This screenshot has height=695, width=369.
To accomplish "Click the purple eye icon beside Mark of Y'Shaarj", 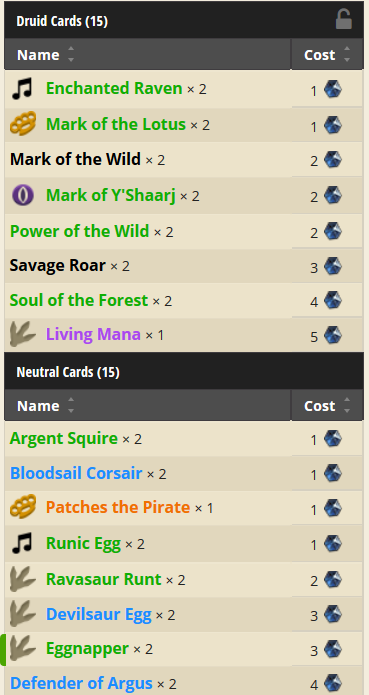I will coord(23,195).
